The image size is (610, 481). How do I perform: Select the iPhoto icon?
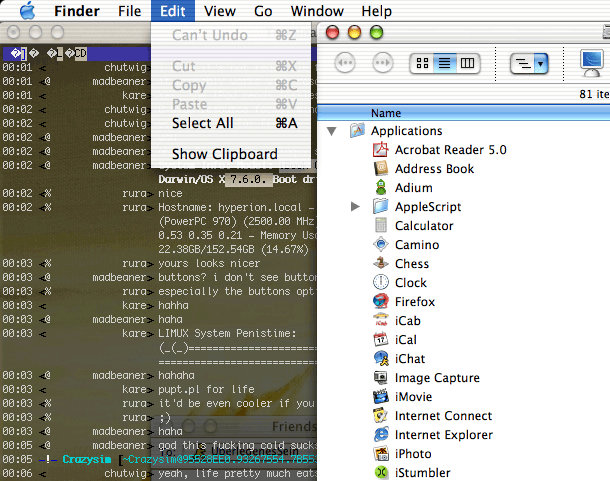pos(381,453)
